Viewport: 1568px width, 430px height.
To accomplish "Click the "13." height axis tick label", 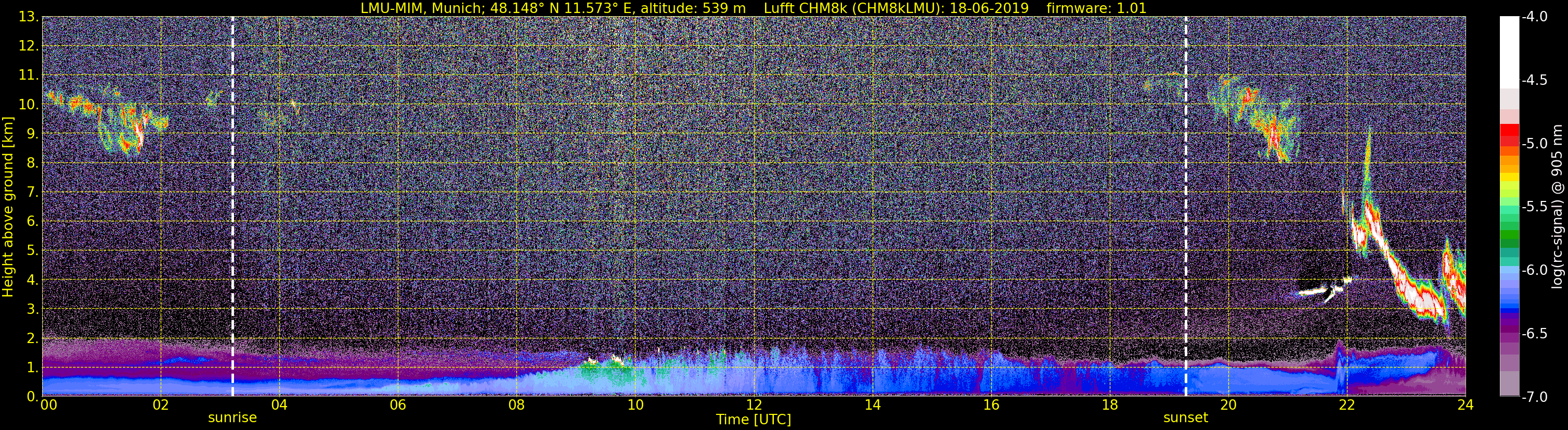I will [29, 17].
